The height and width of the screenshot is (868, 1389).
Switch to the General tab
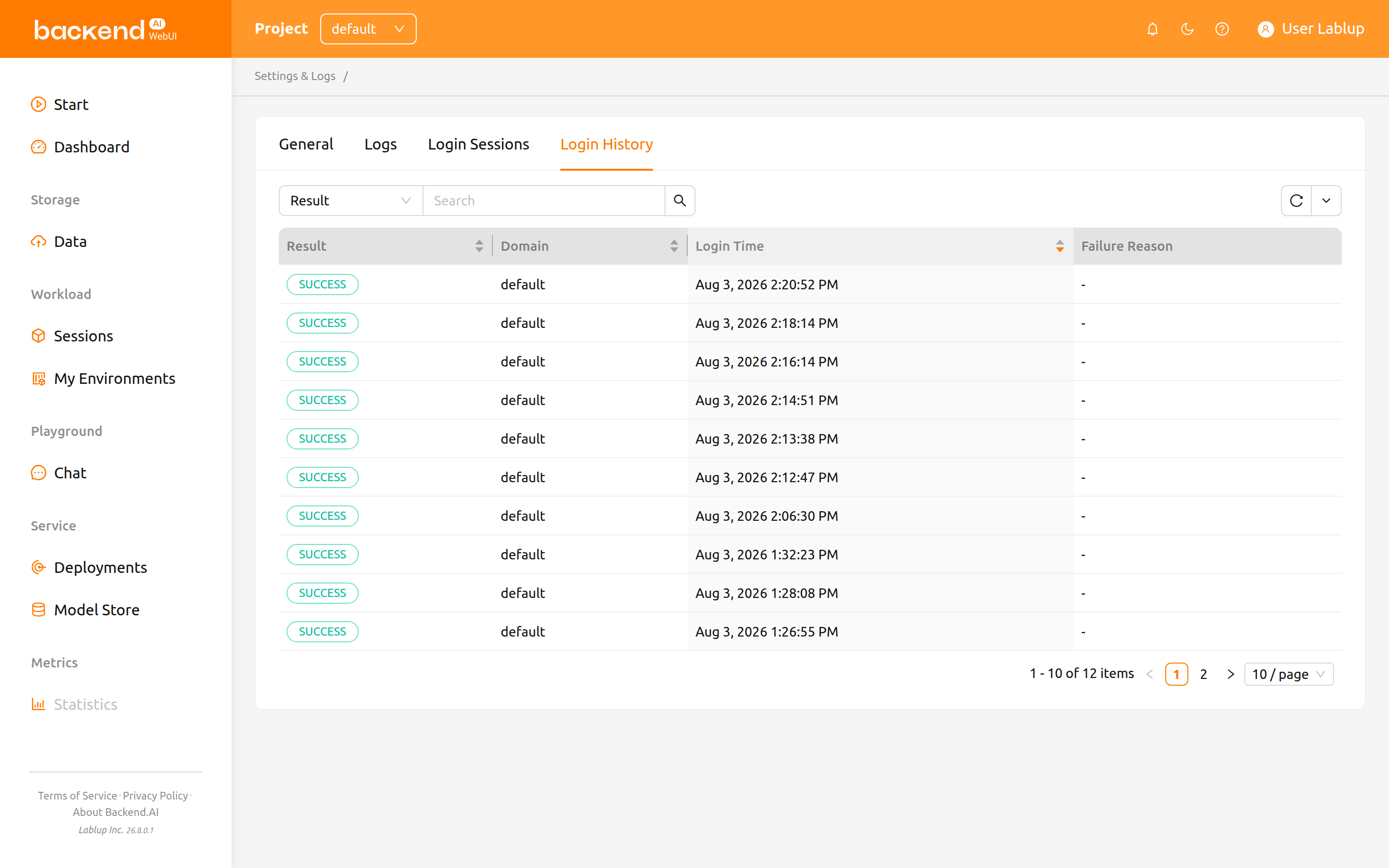[x=306, y=144]
